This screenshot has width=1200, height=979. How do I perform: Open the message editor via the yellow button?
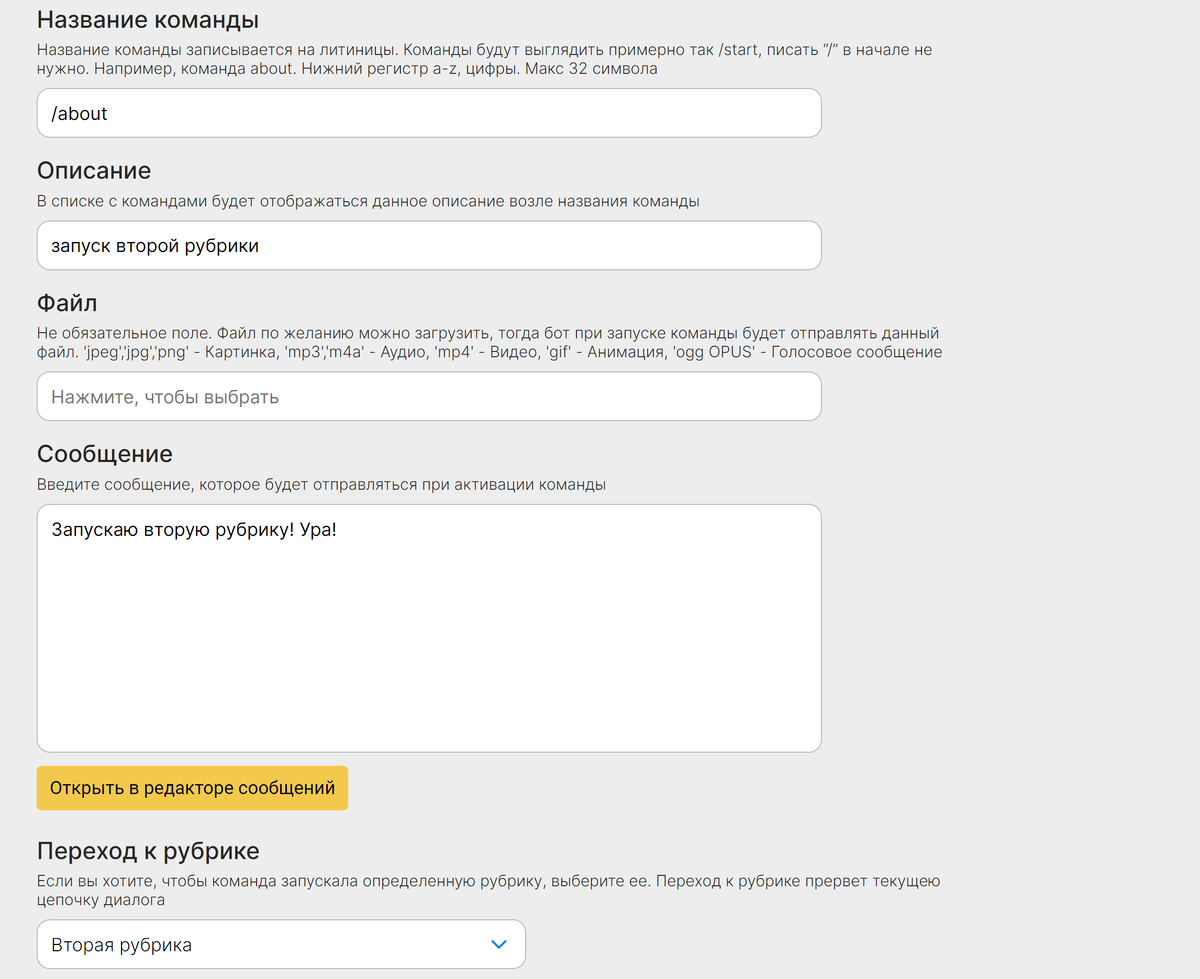[192, 788]
